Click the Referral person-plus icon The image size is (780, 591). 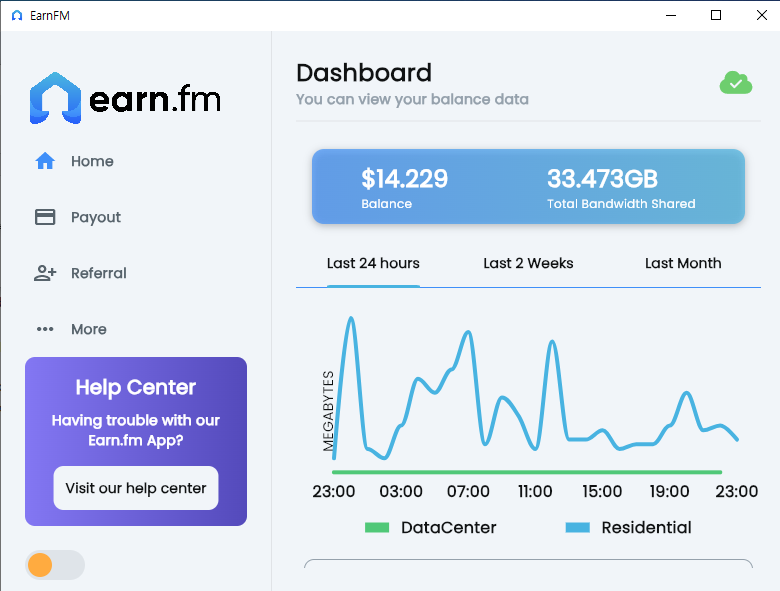pos(45,273)
